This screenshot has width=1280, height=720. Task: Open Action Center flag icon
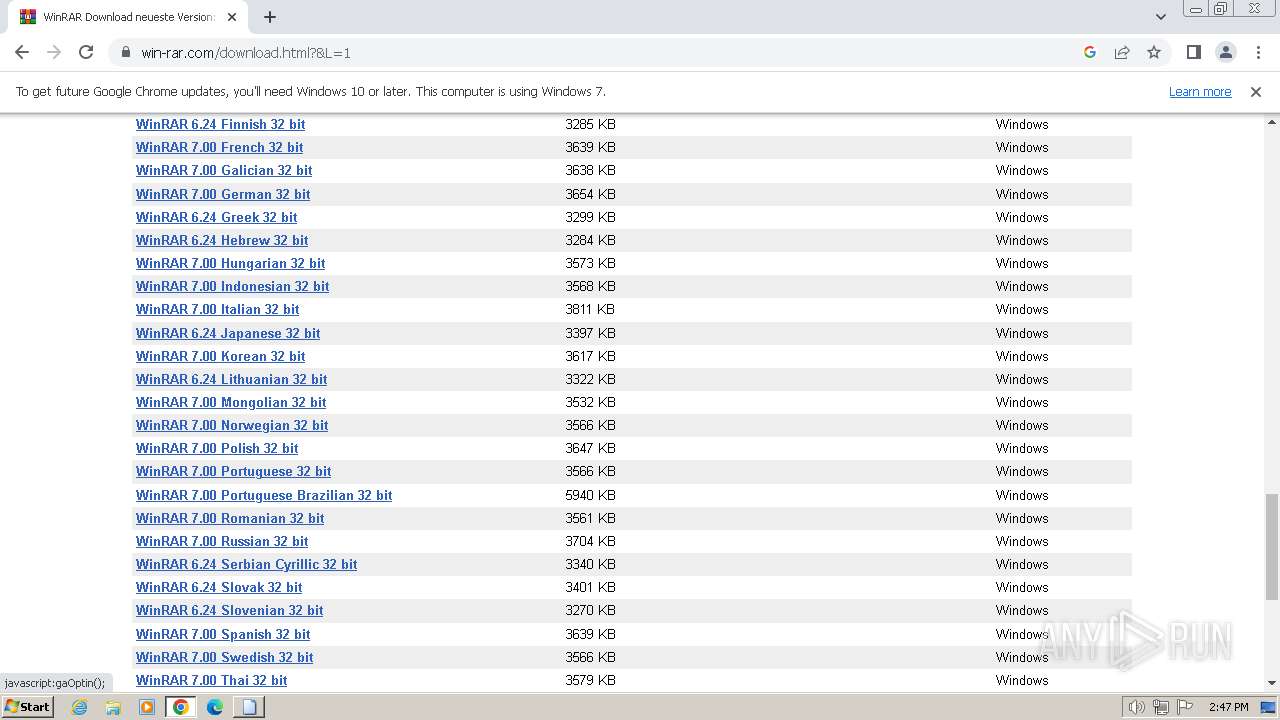(x=1184, y=707)
